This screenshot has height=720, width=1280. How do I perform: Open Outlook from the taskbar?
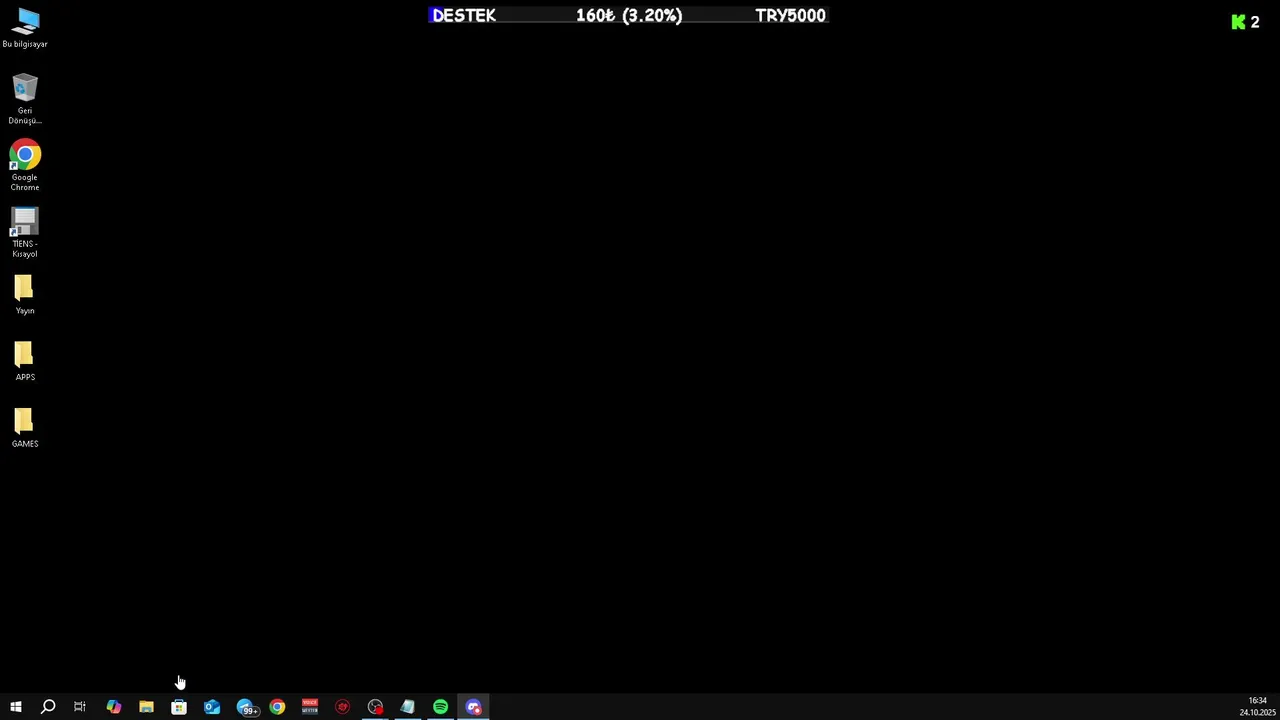pyautogui.click(x=212, y=707)
